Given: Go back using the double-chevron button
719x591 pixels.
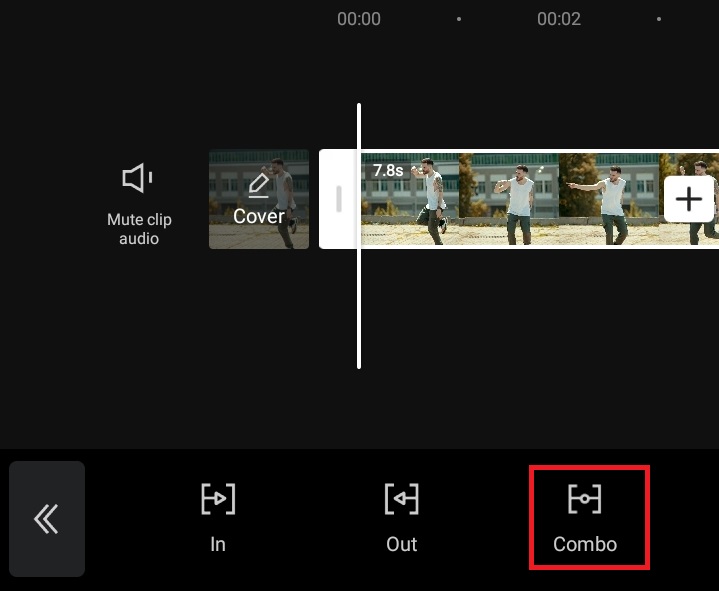Looking at the screenshot, I should click(47, 519).
